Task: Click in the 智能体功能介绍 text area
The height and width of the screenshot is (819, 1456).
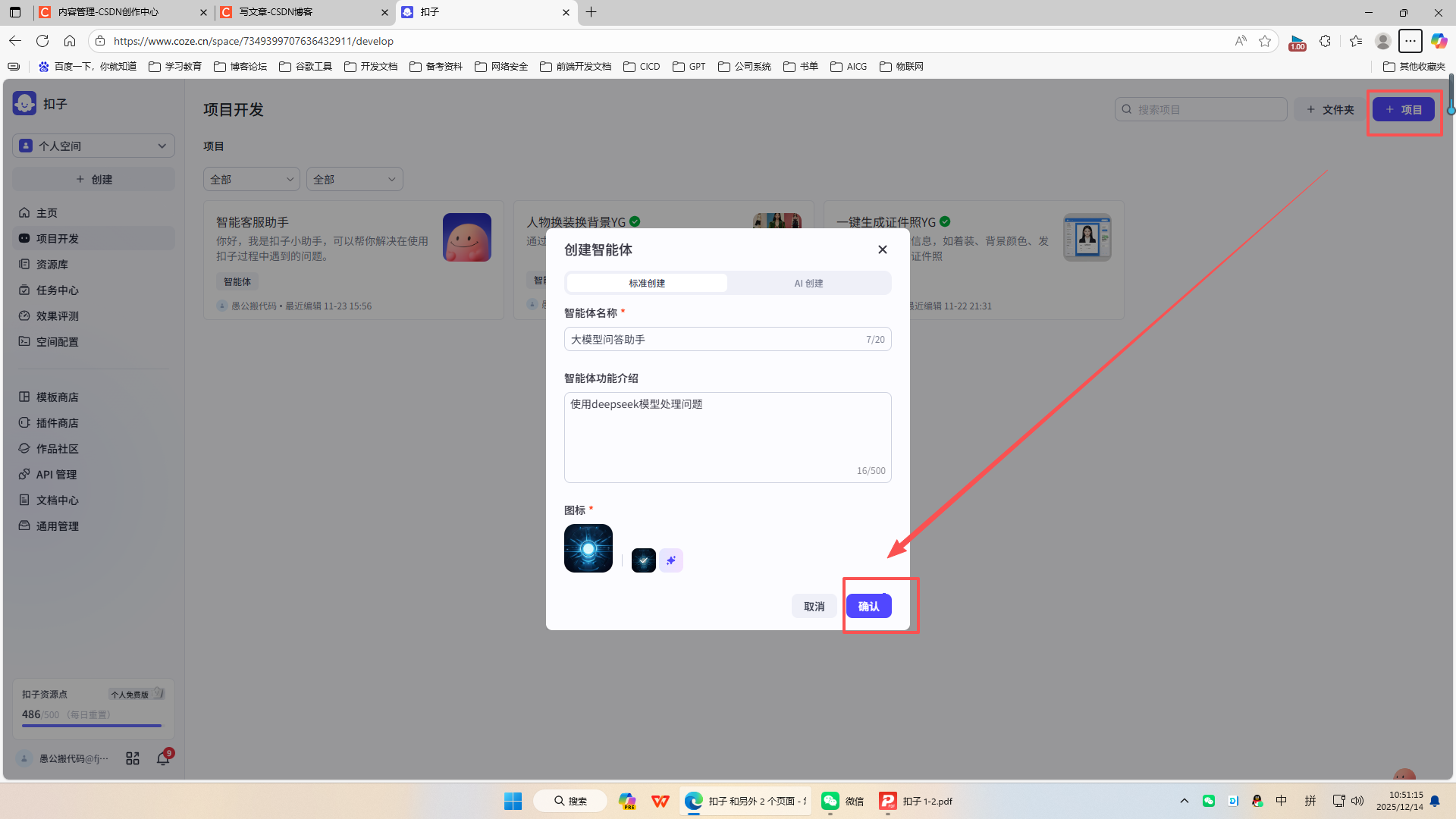Action: pos(726,436)
